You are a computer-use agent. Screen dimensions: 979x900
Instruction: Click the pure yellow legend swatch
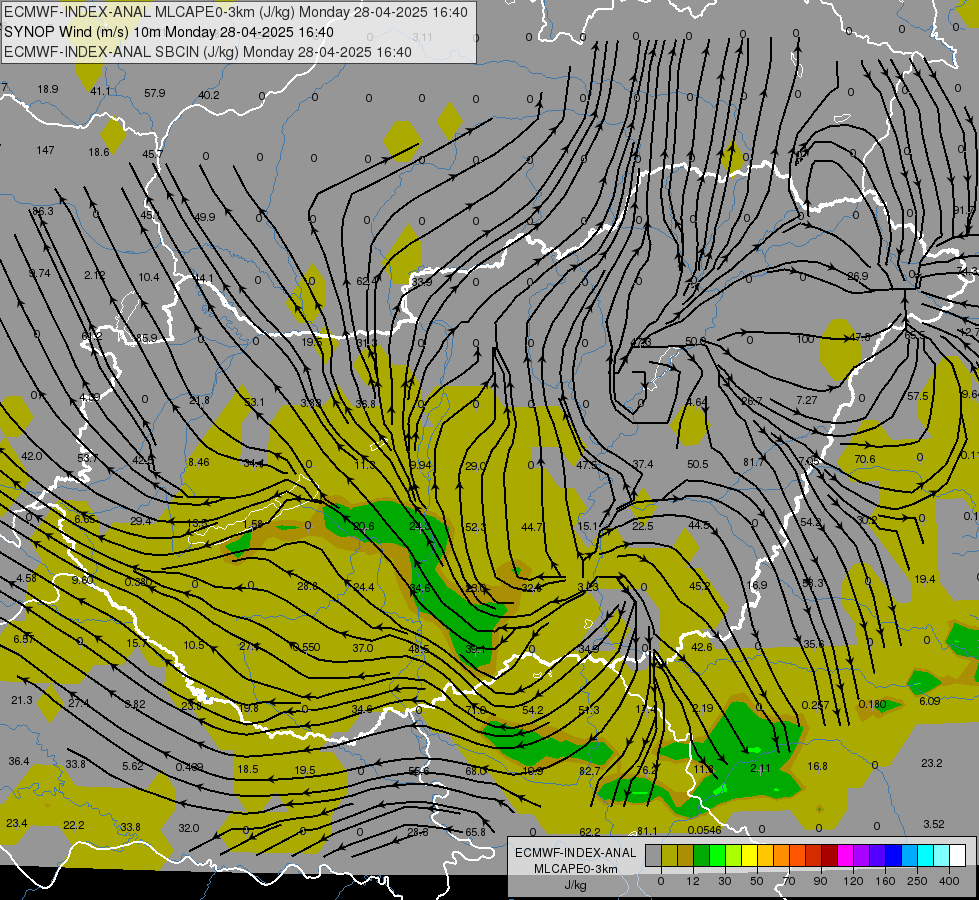point(749,855)
